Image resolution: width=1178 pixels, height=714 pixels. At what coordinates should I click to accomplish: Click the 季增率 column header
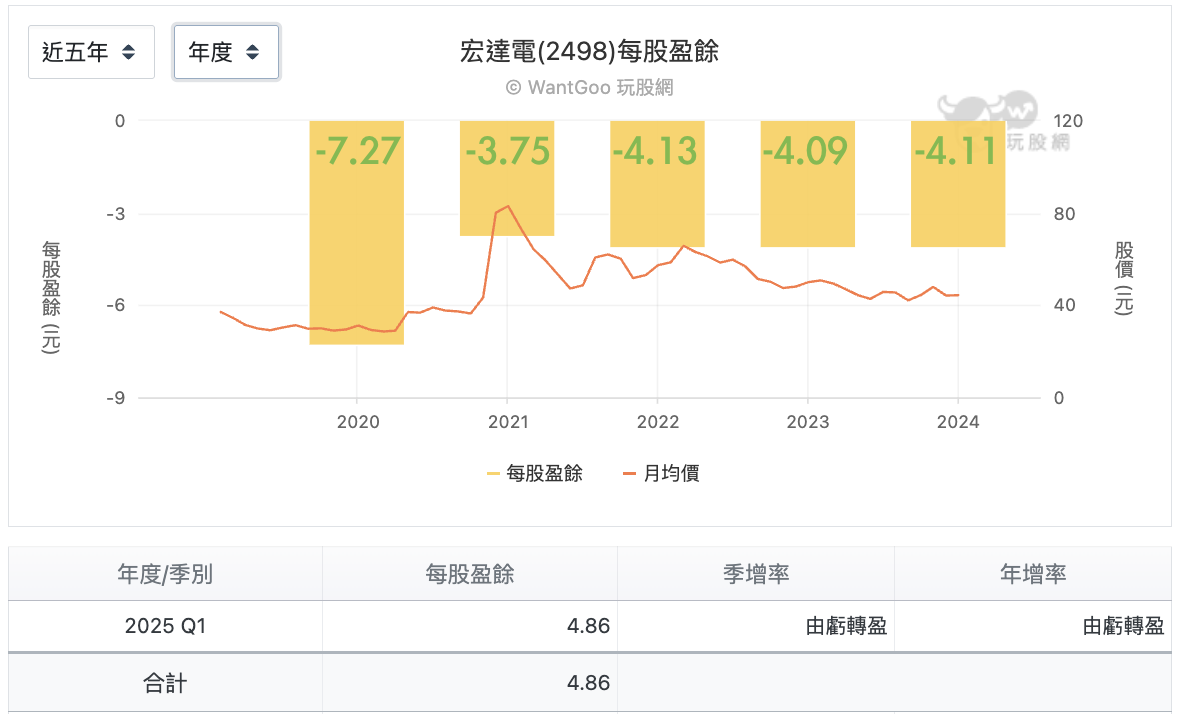756,573
